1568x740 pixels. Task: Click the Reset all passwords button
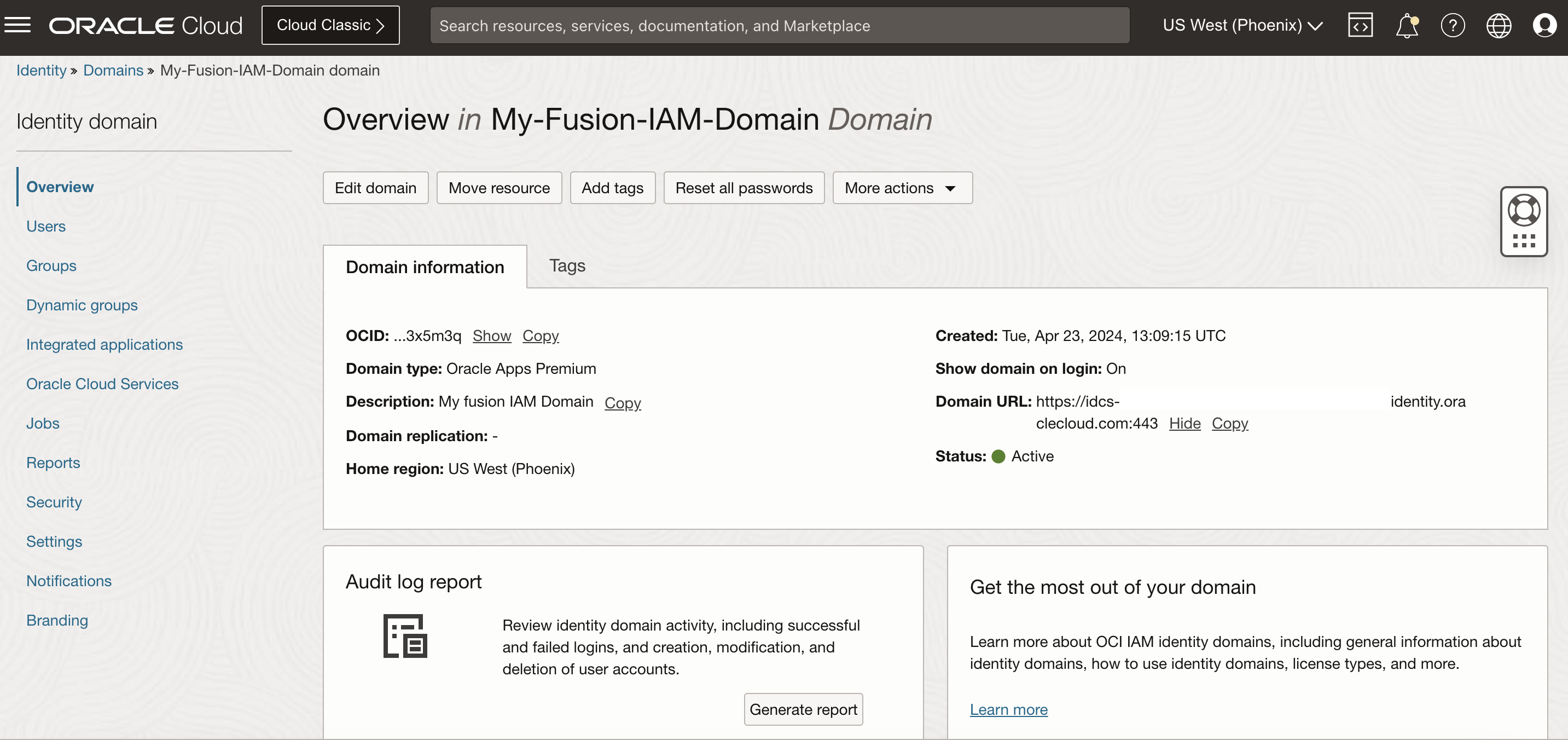tap(743, 188)
